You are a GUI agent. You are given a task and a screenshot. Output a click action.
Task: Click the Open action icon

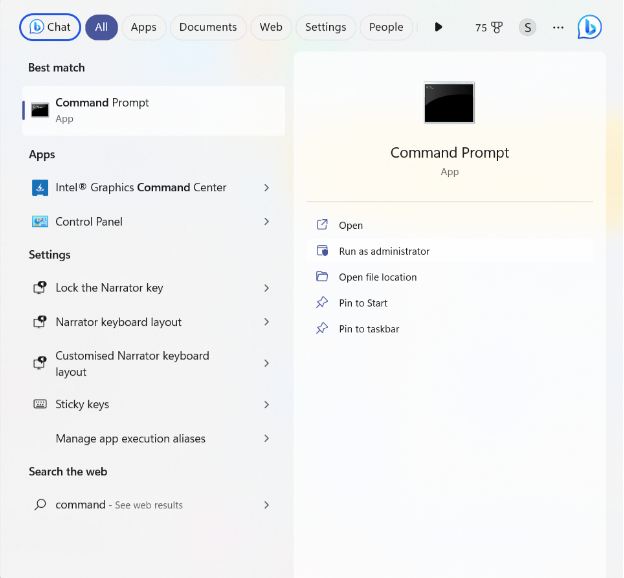(322, 225)
